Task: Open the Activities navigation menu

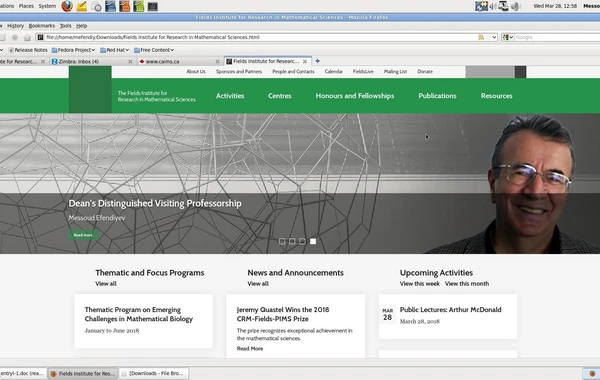Action: click(230, 96)
